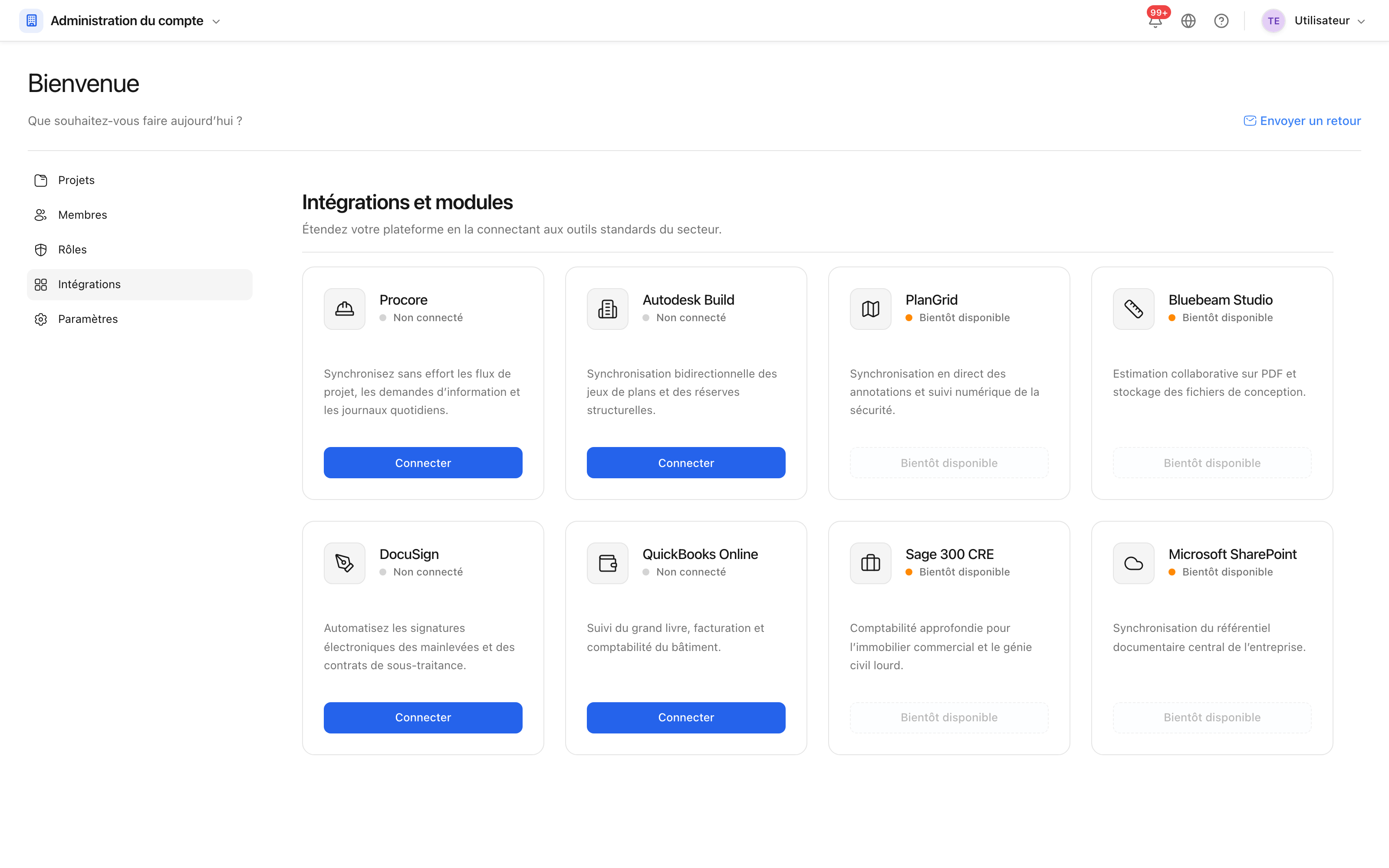The width and height of the screenshot is (1389, 868).
Task: Click the QuickBooks Online card title
Action: click(x=700, y=554)
